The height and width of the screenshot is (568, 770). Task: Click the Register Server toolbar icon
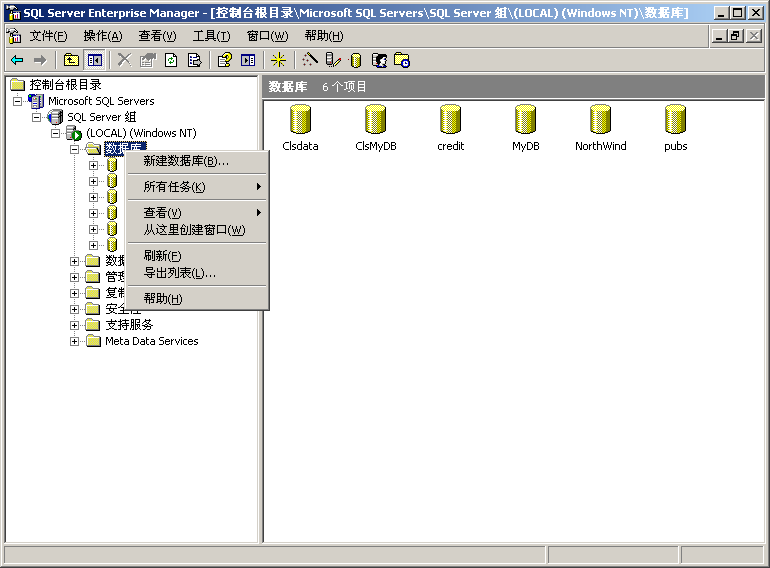[333, 60]
